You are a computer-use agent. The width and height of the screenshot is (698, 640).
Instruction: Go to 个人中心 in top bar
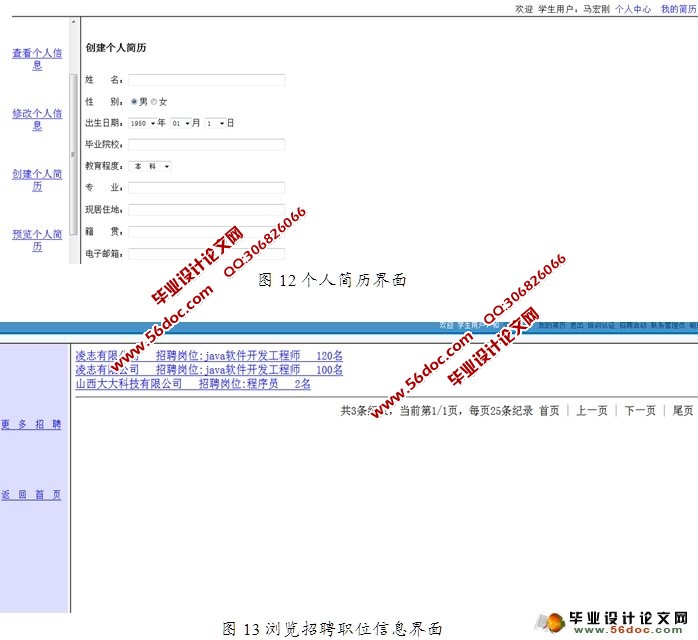pos(633,9)
